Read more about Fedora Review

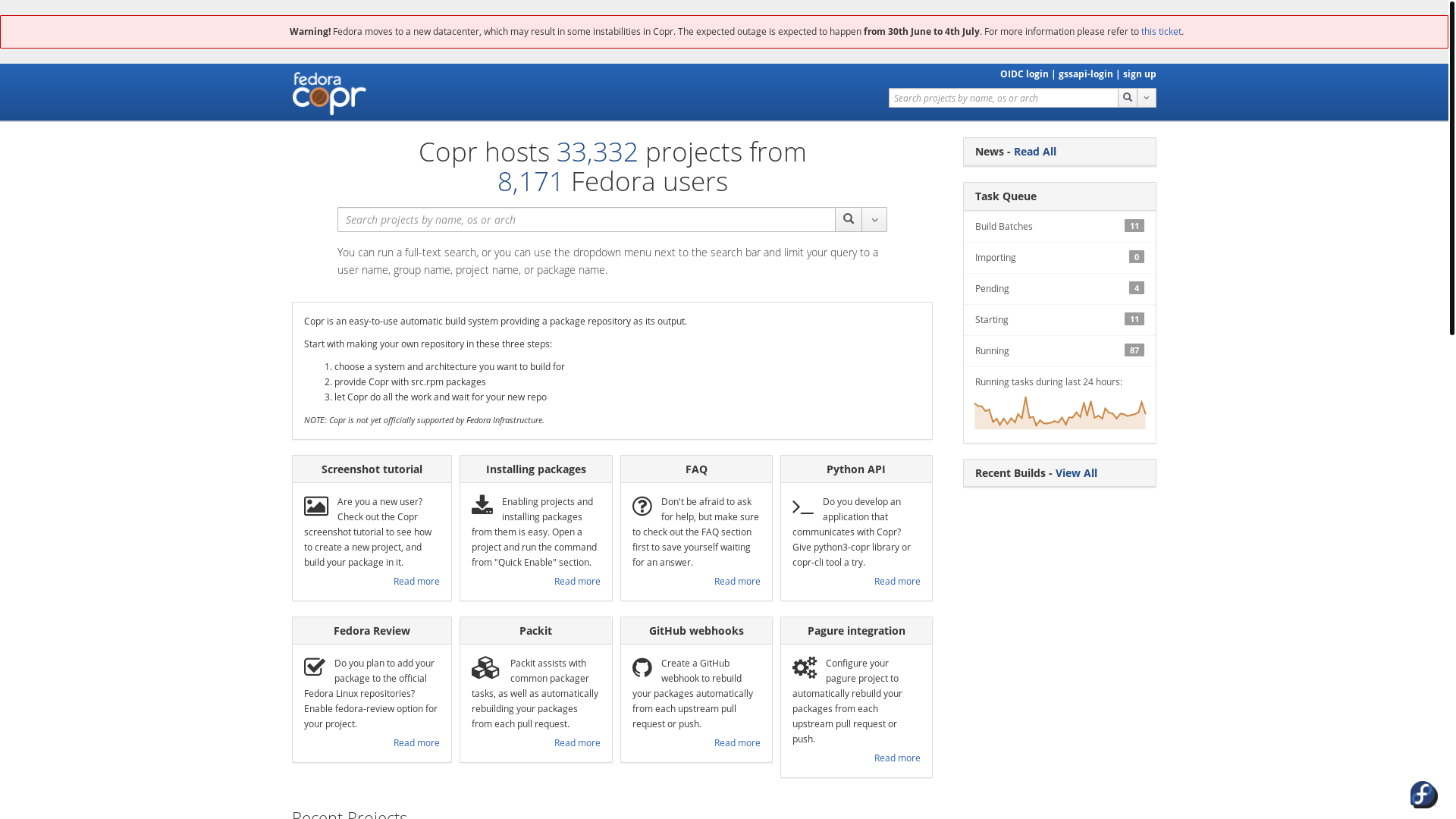[x=416, y=743]
